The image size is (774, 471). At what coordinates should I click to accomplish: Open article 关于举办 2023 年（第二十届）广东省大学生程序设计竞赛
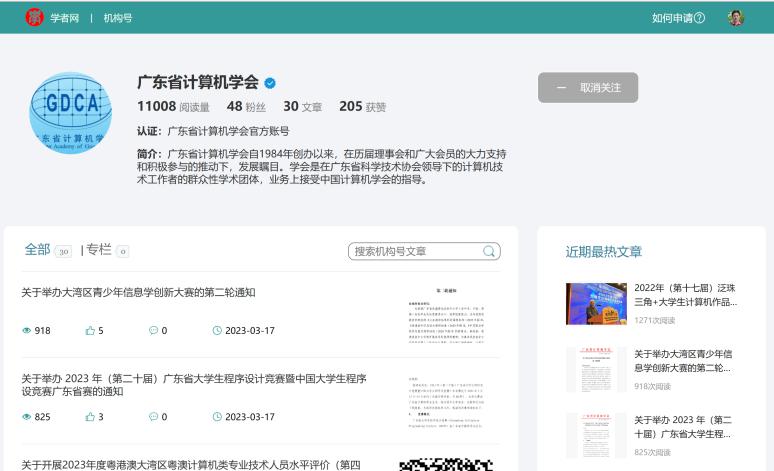[x=194, y=385]
